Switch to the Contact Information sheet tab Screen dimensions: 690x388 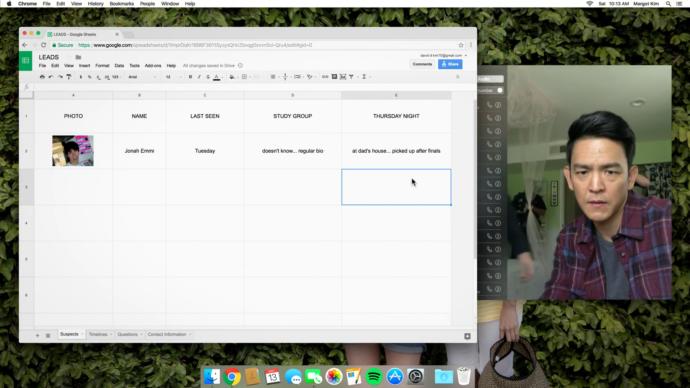169,334
